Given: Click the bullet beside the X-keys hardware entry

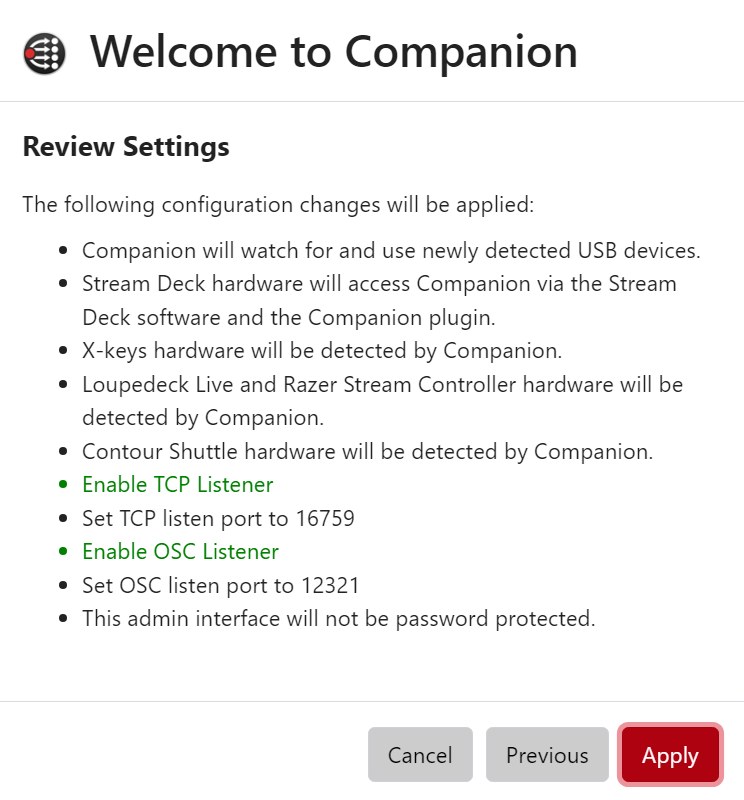Looking at the screenshot, I should coord(63,351).
